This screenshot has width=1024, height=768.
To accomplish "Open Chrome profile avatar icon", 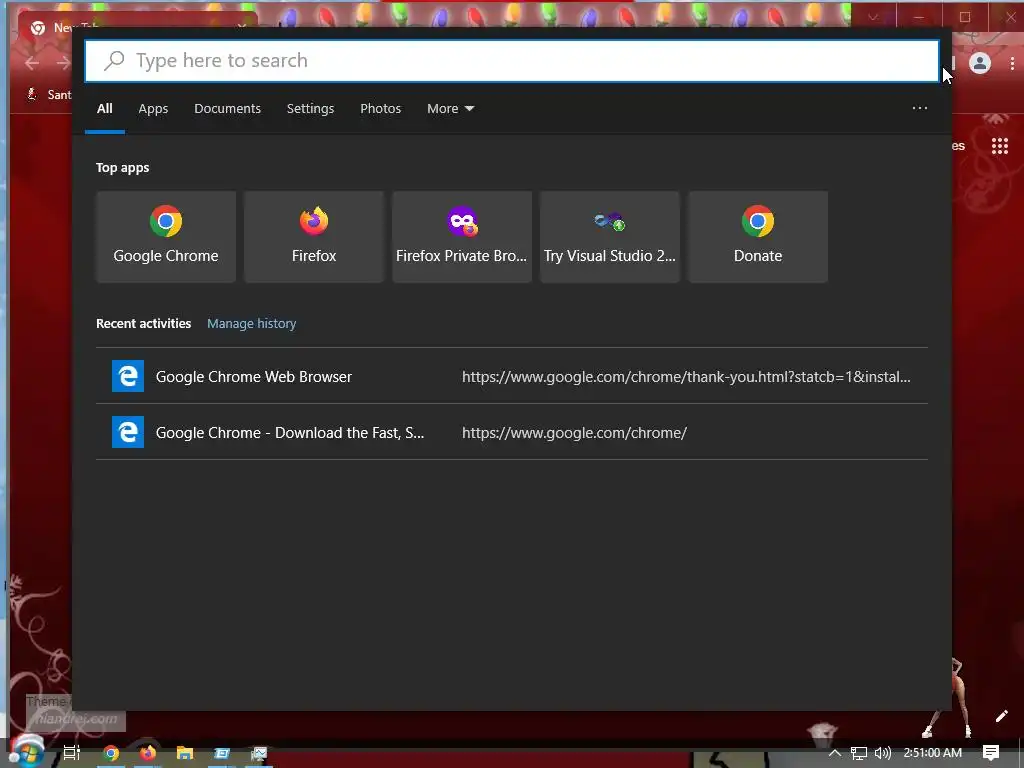I will point(980,63).
